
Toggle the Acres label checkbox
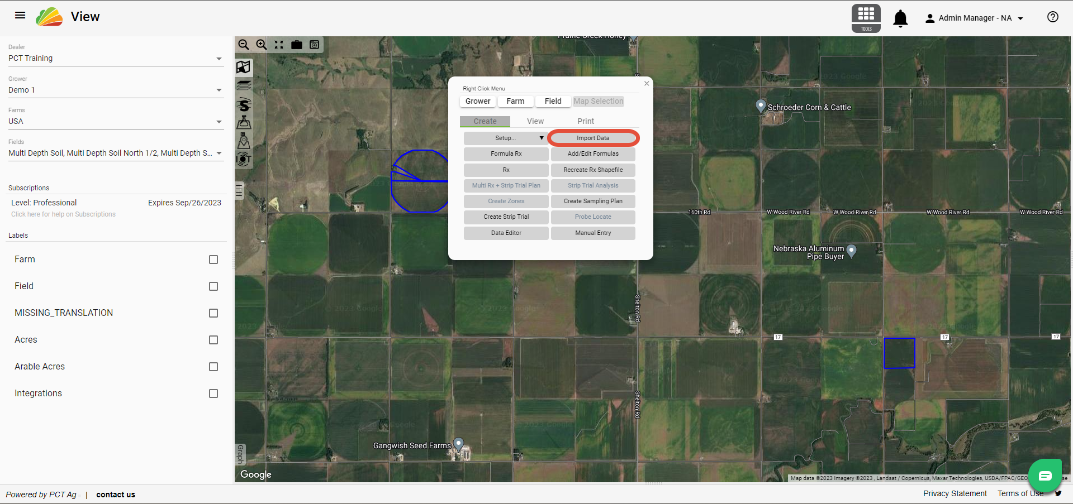pyautogui.click(x=214, y=340)
